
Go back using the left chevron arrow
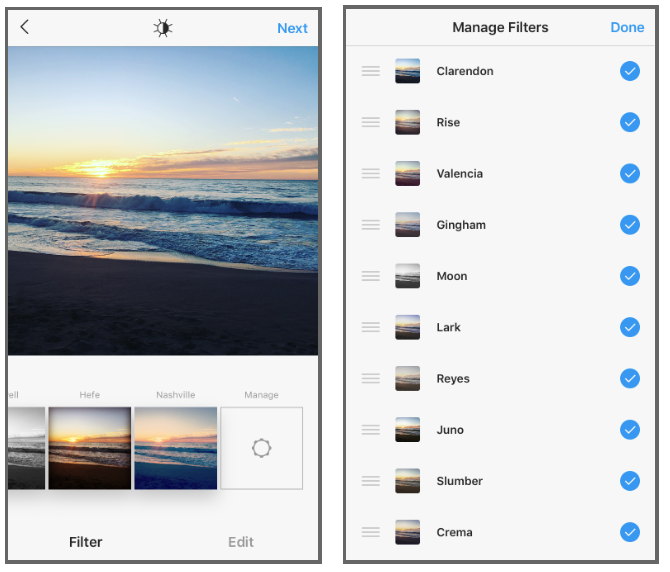click(x=25, y=27)
